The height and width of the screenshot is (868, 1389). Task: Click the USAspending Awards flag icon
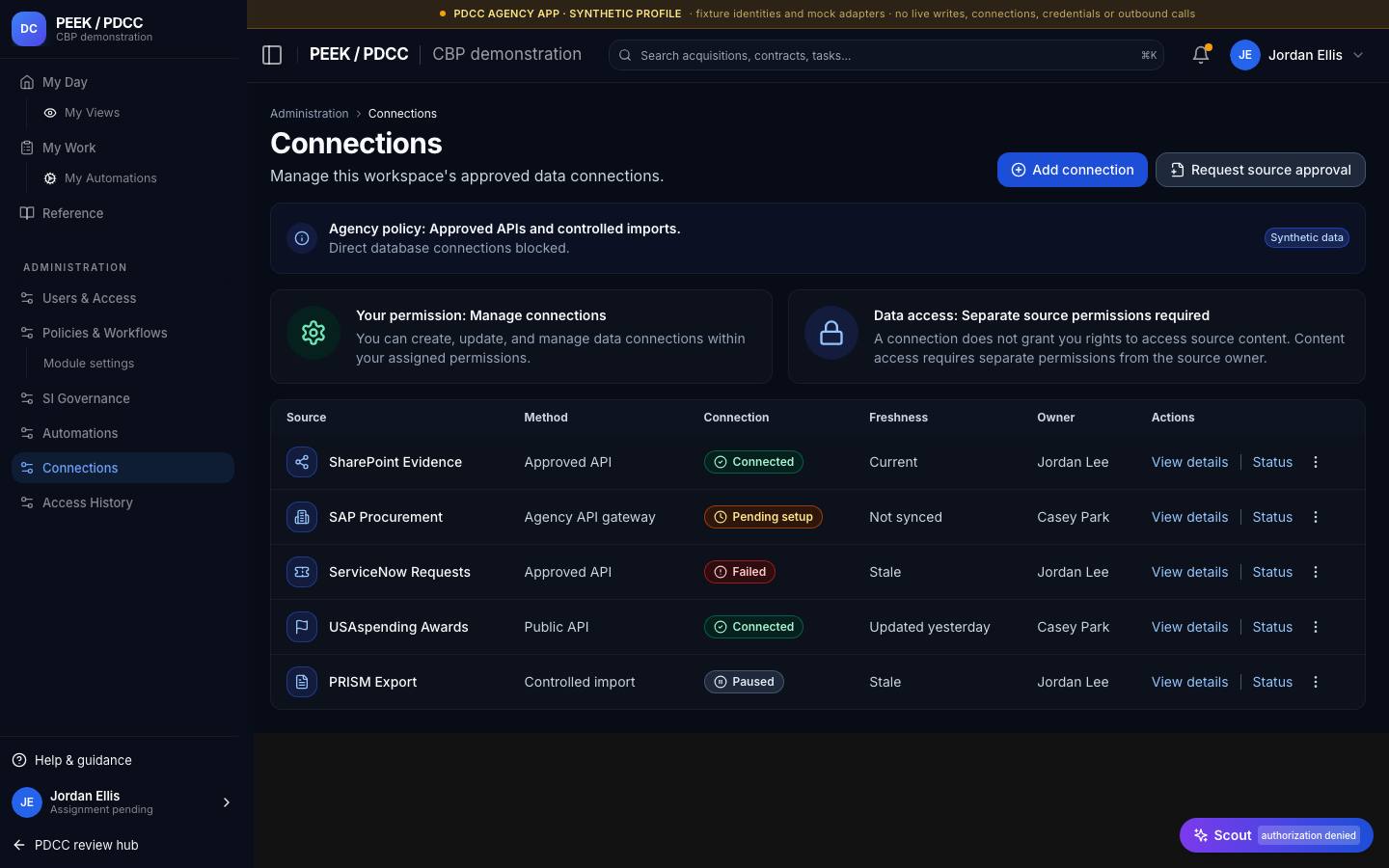[302, 627]
